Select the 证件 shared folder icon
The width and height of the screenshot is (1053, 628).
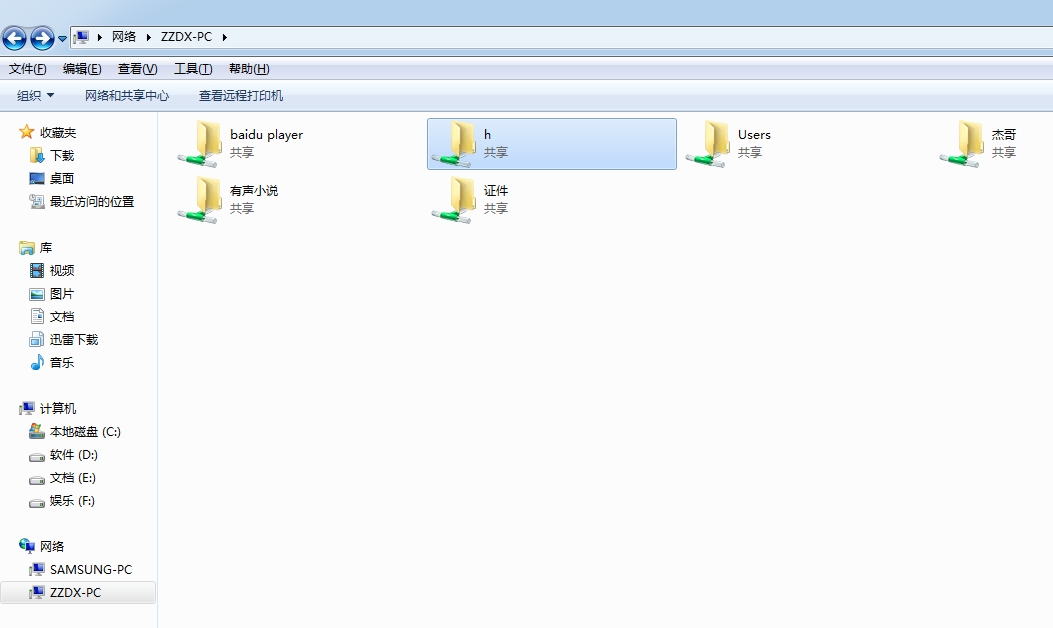coord(454,199)
